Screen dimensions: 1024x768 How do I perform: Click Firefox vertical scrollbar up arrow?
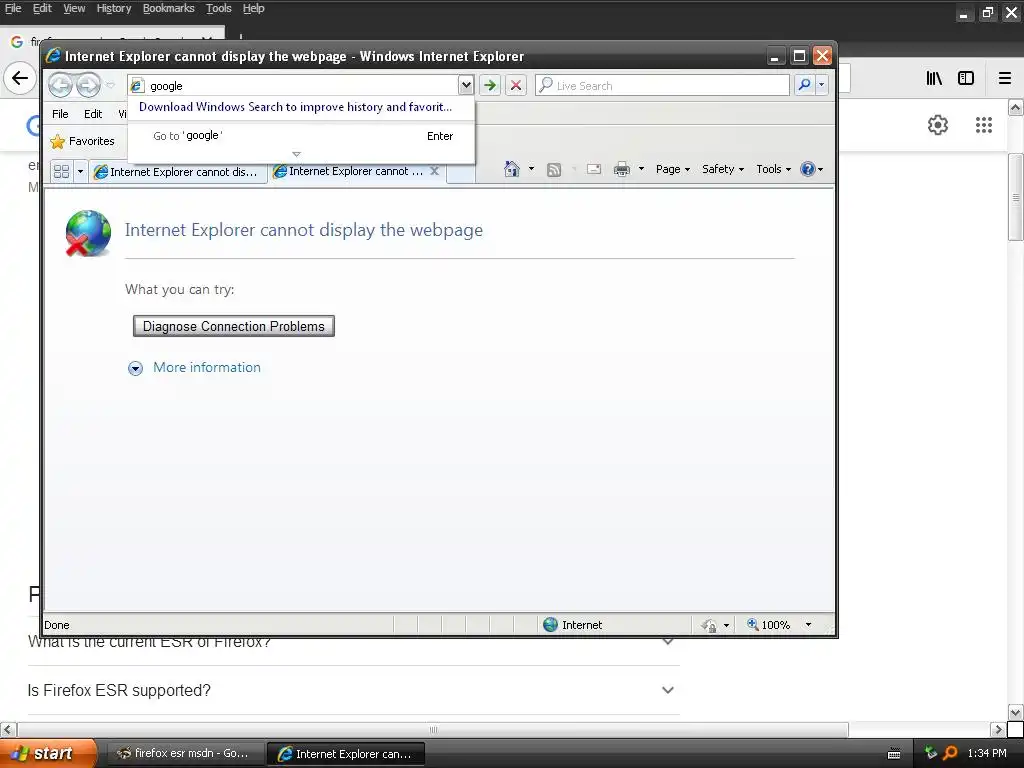pyautogui.click(x=1016, y=107)
